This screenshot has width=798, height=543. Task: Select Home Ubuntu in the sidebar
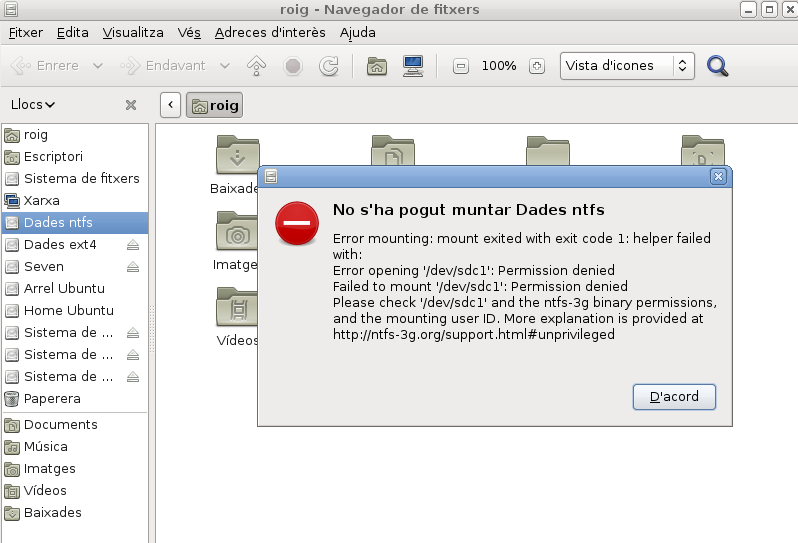75,310
